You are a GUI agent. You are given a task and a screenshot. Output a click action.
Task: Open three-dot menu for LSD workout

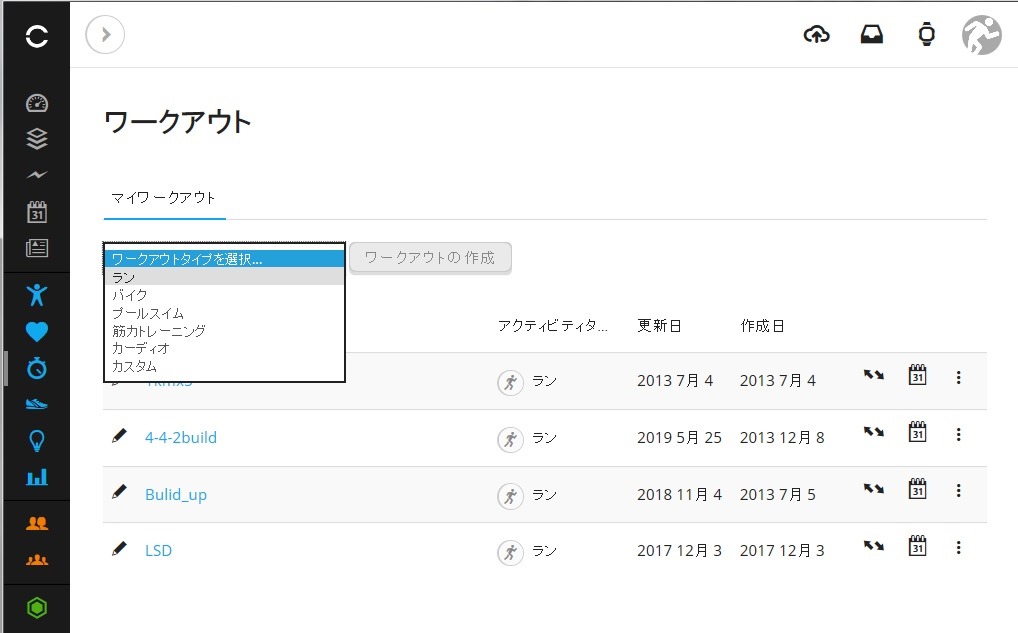click(x=958, y=548)
